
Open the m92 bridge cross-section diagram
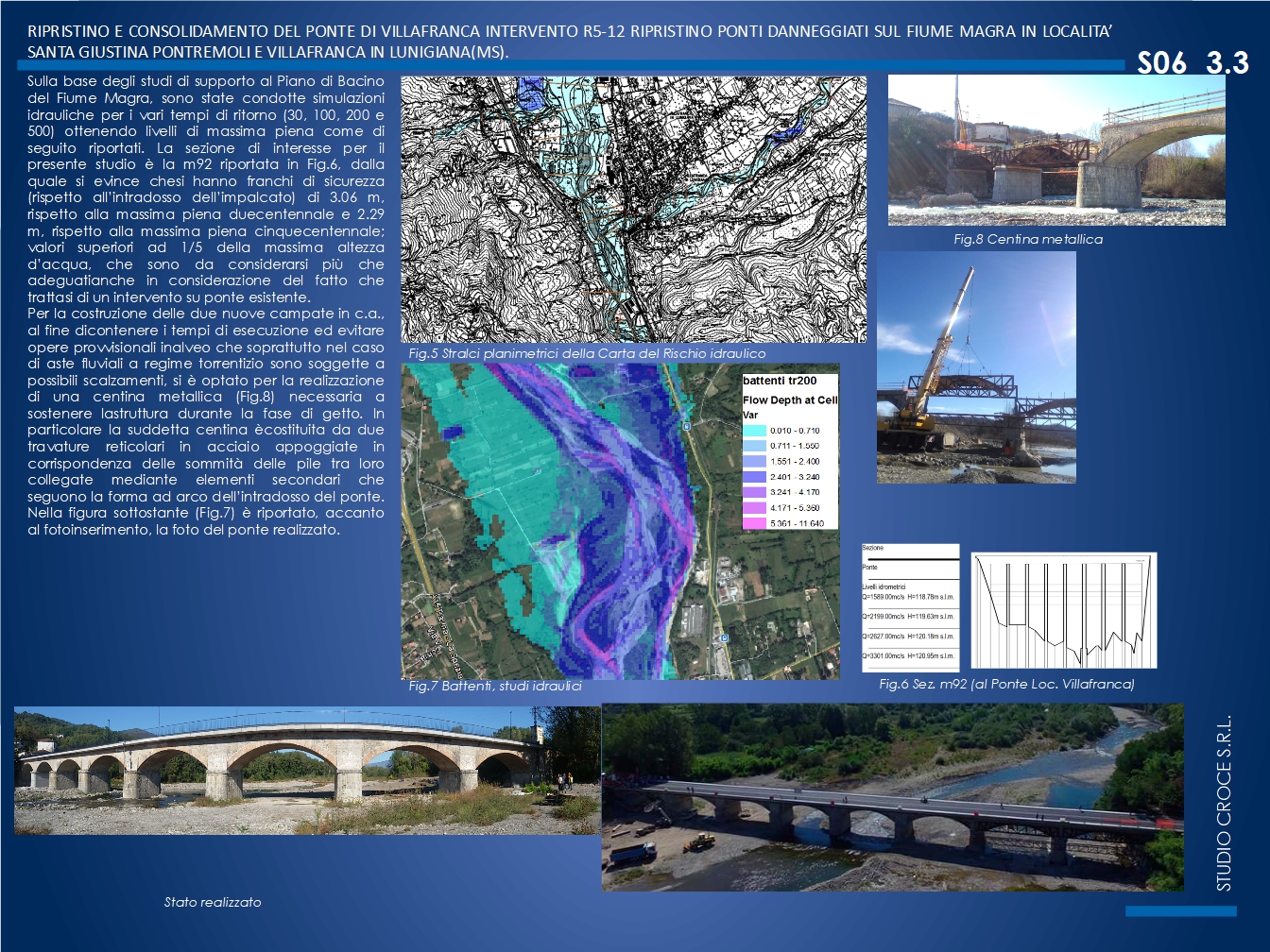click(1064, 611)
